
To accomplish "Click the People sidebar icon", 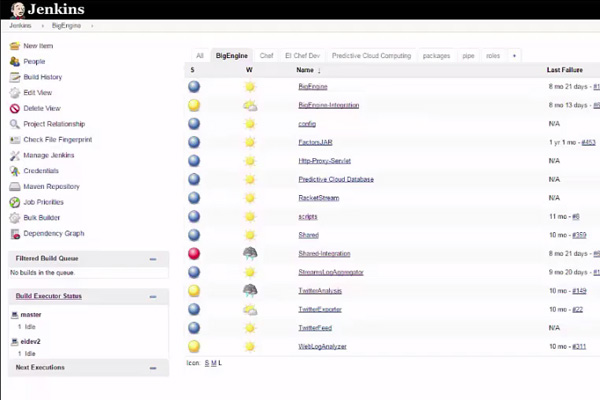I will pos(15,61).
